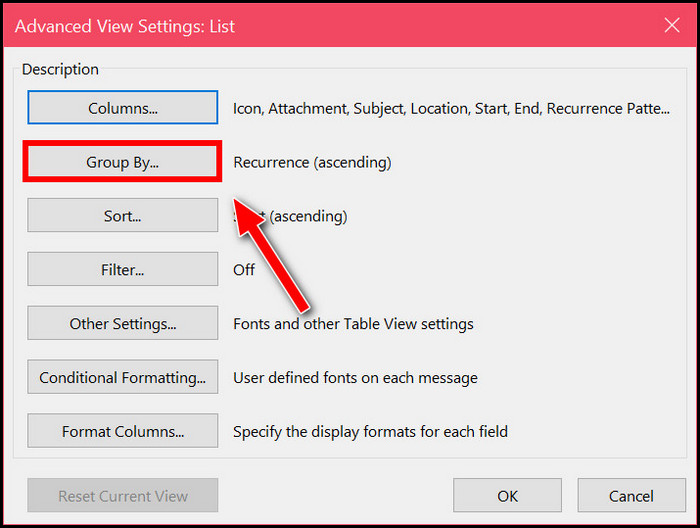
Task: Click the '(ascending)' text beside the Sort button
Action: 308,216
